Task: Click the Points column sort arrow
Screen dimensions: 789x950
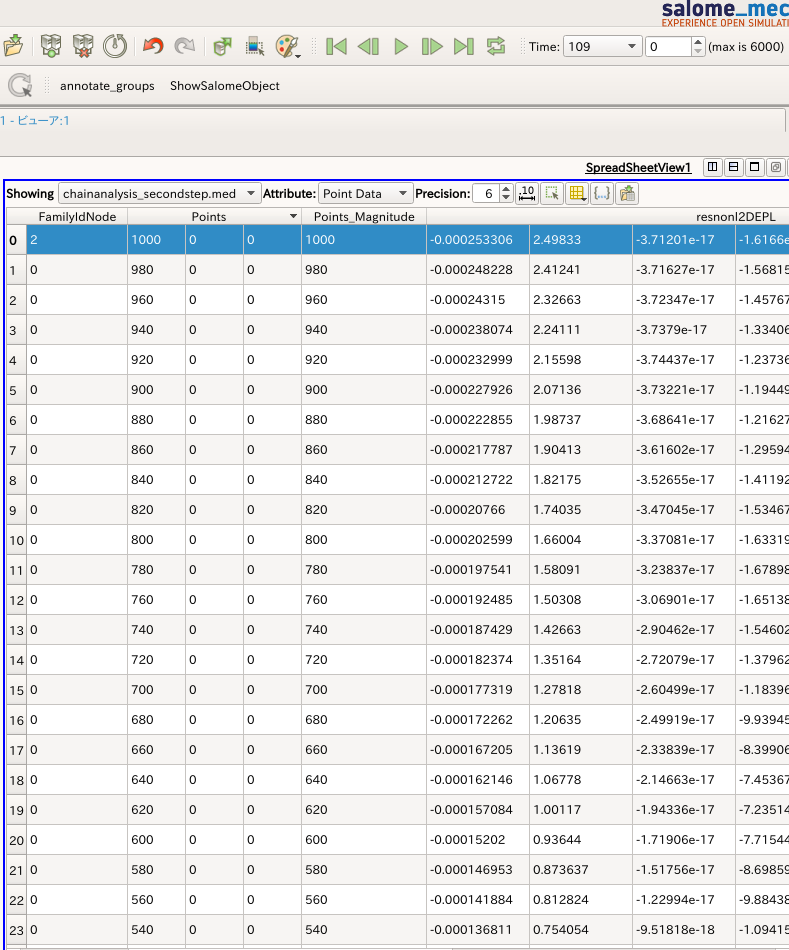Action: click(x=293, y=216)
